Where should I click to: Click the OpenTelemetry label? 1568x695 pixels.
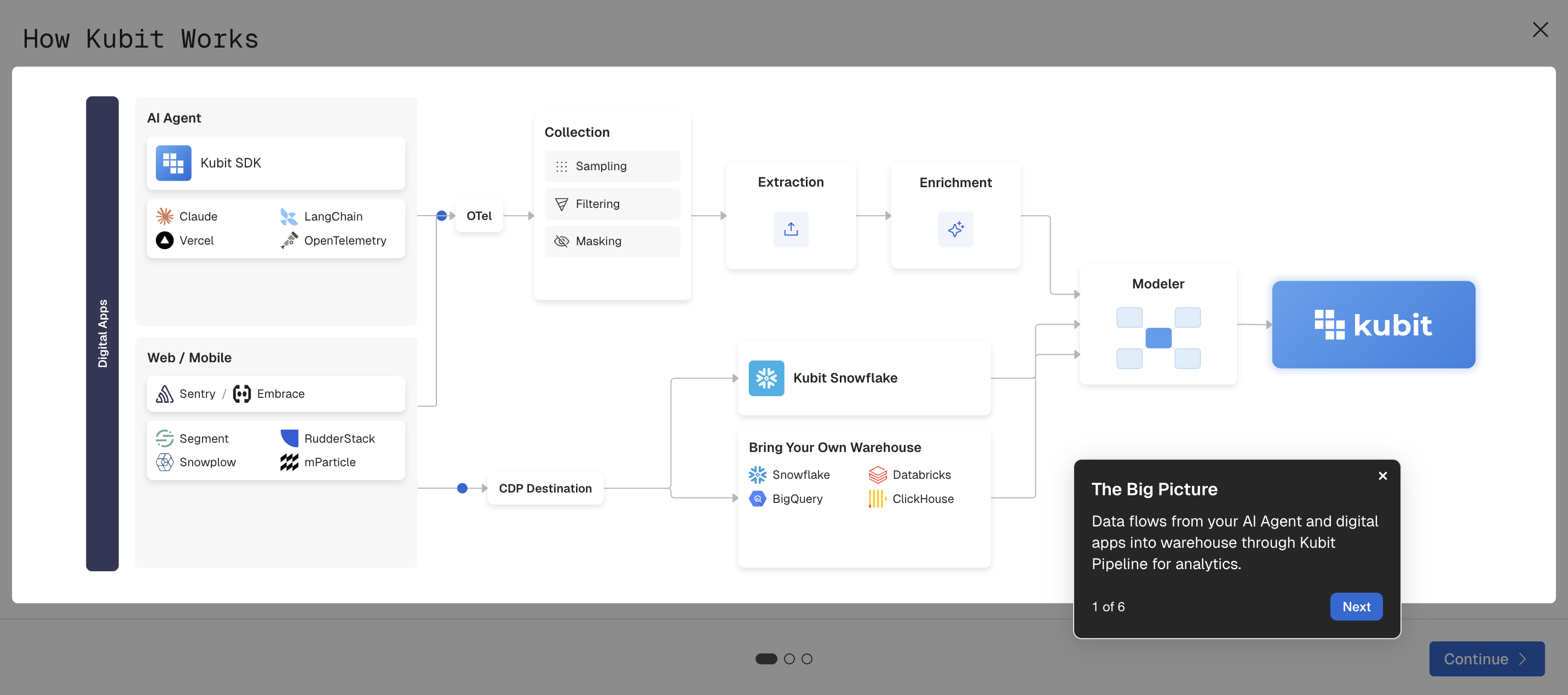click(345, 240)
